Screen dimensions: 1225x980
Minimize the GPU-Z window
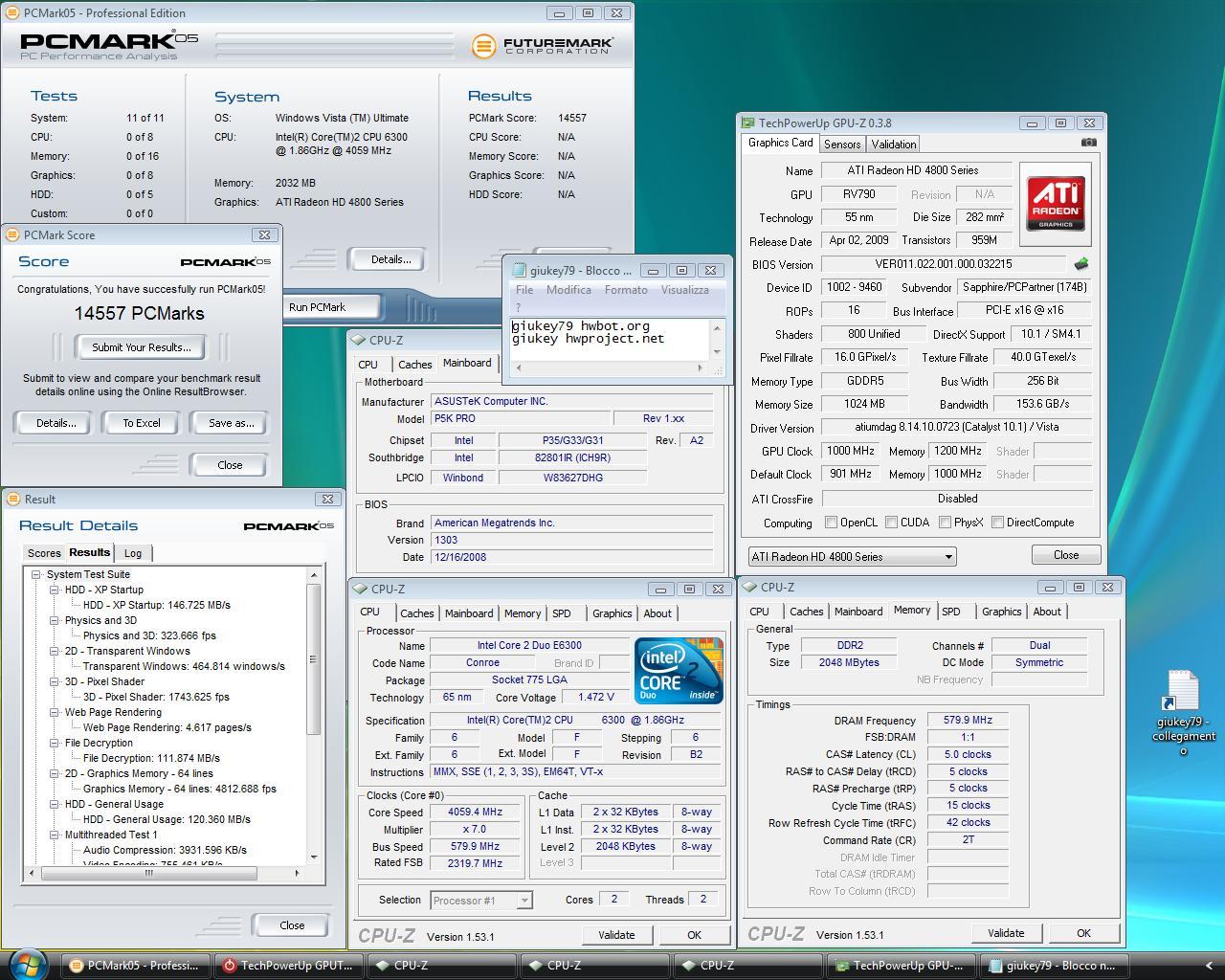[1032, 122]
